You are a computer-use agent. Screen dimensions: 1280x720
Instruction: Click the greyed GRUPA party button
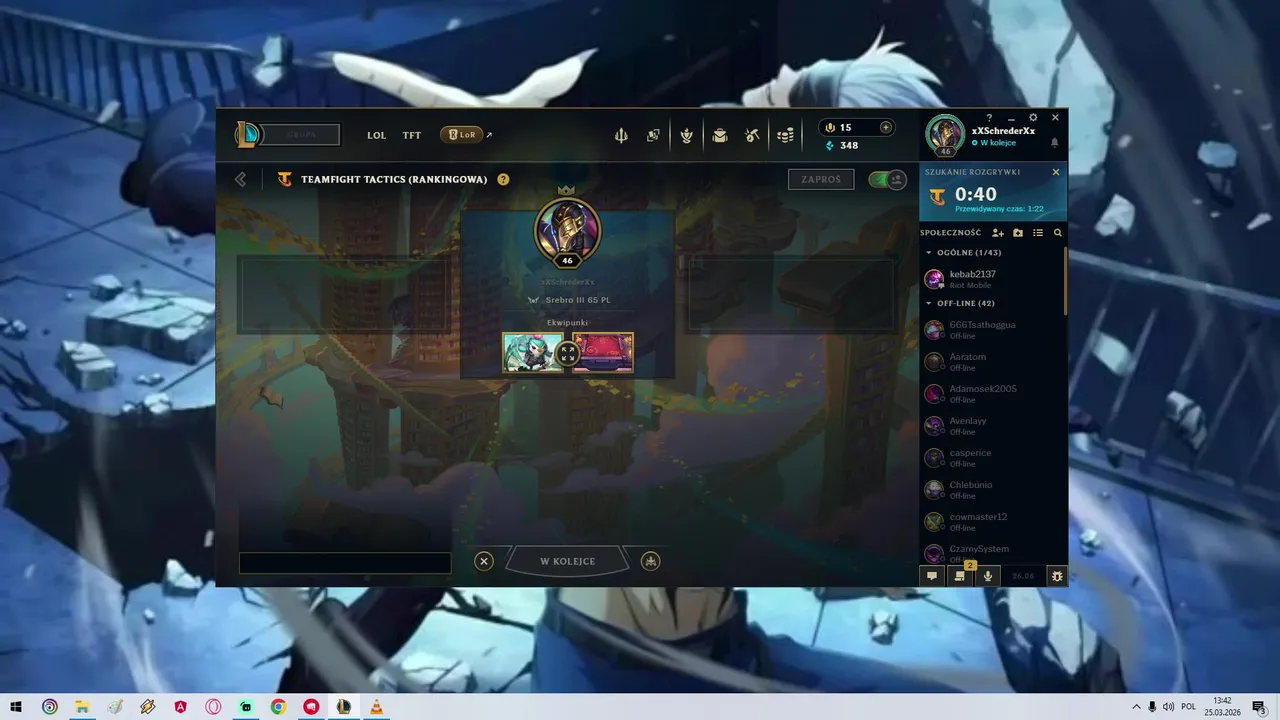coord(300,134)
